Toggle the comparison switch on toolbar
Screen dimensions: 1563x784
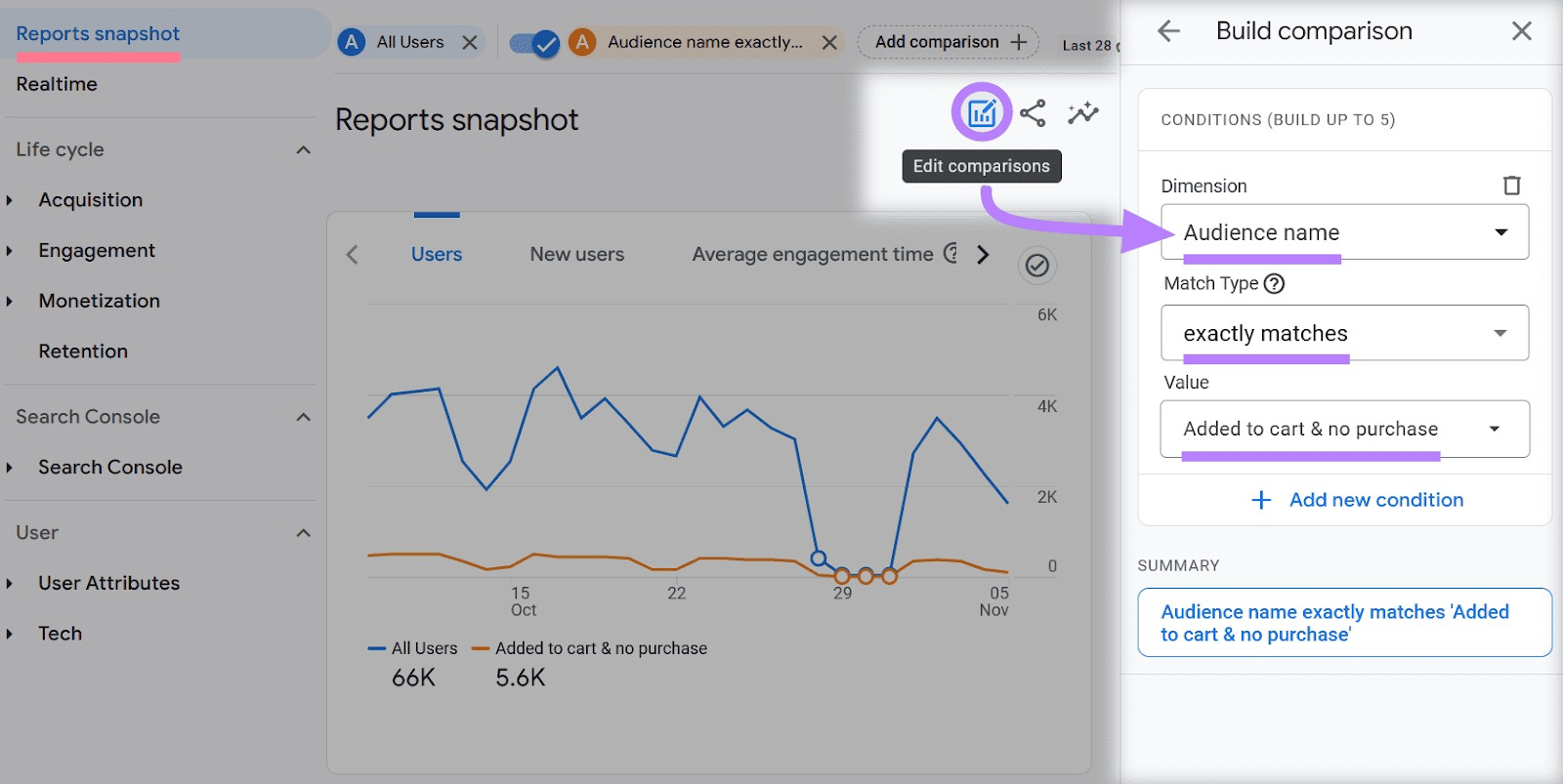pos(534,43)
